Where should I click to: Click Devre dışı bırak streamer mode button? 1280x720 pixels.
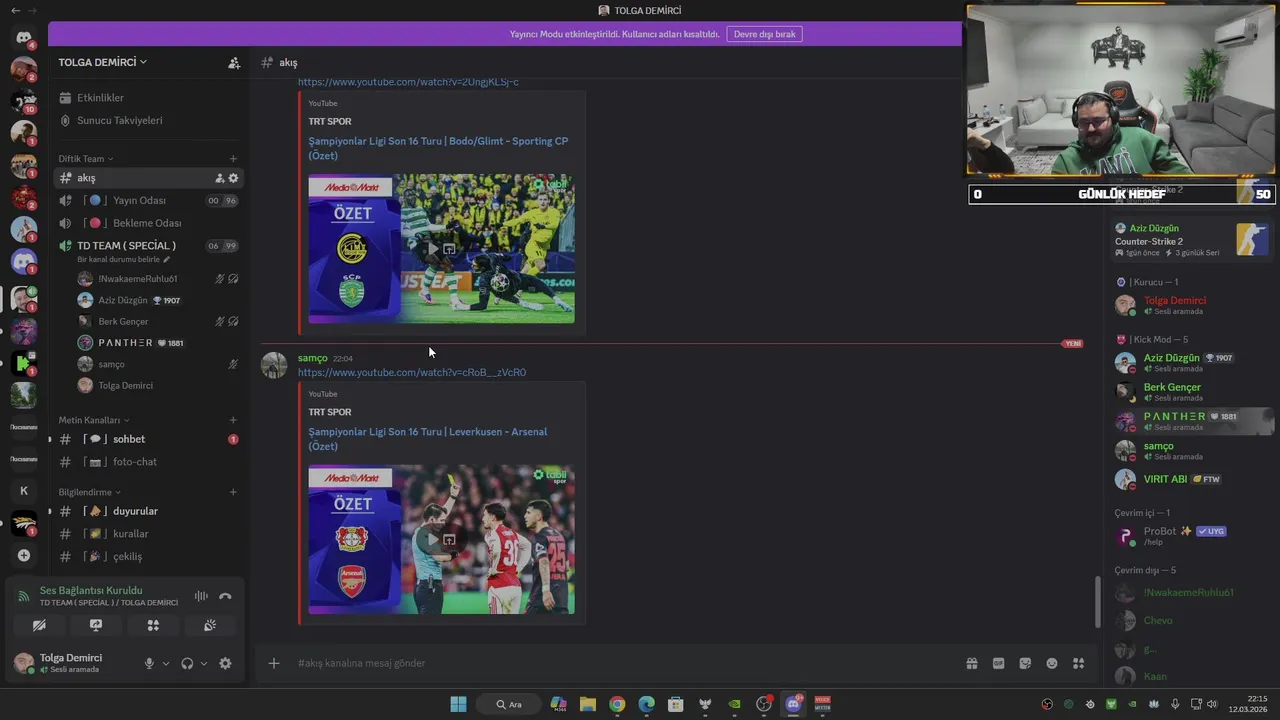point(764,34)
